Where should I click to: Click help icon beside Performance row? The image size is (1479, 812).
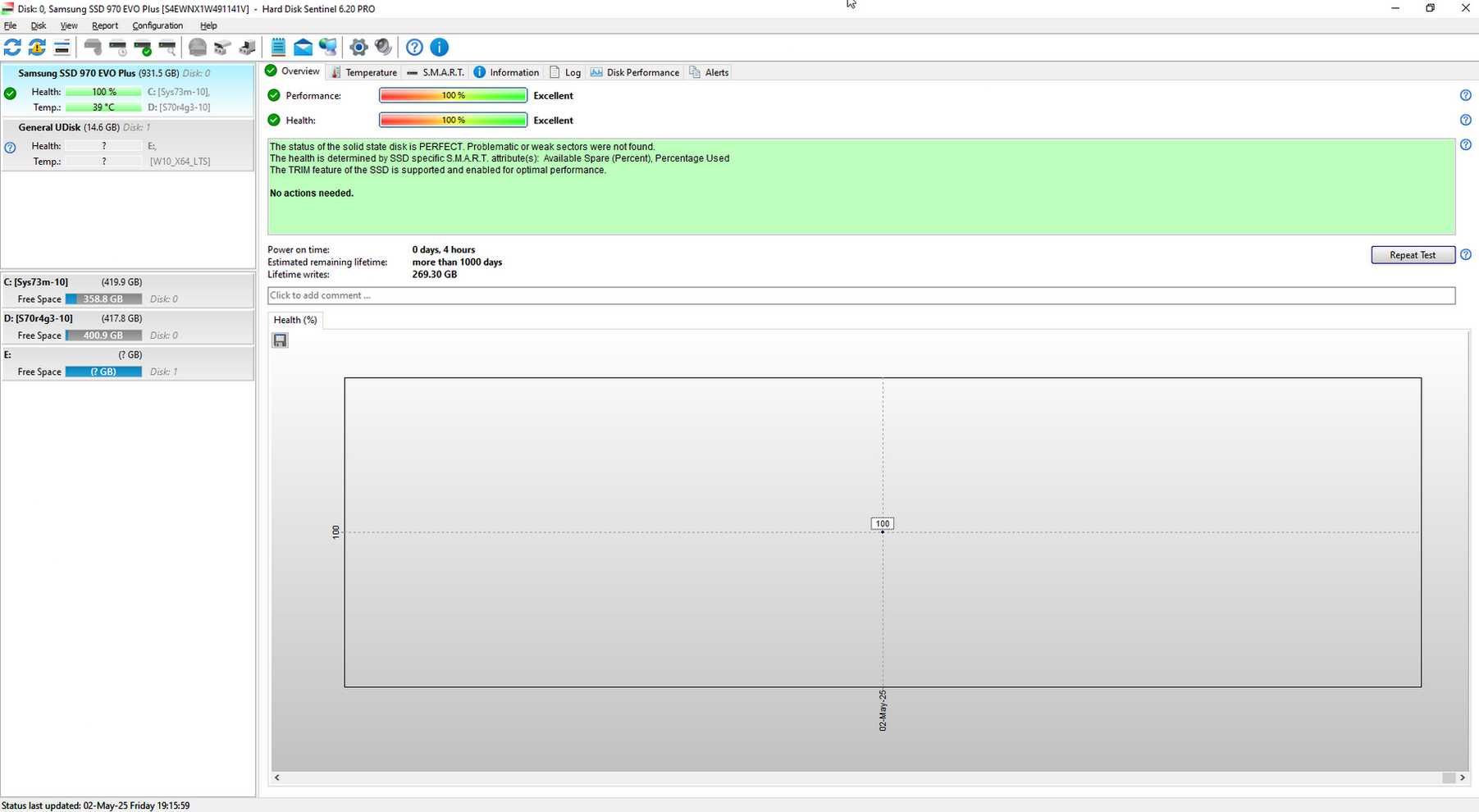[x=1465, y=95]
